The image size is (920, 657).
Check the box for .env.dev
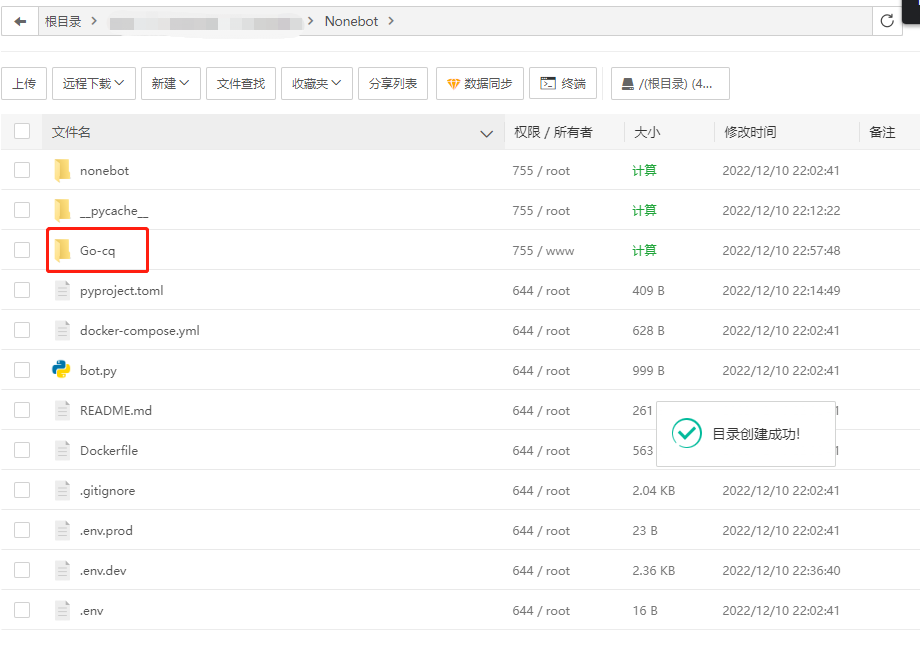[x=22, y=570]
